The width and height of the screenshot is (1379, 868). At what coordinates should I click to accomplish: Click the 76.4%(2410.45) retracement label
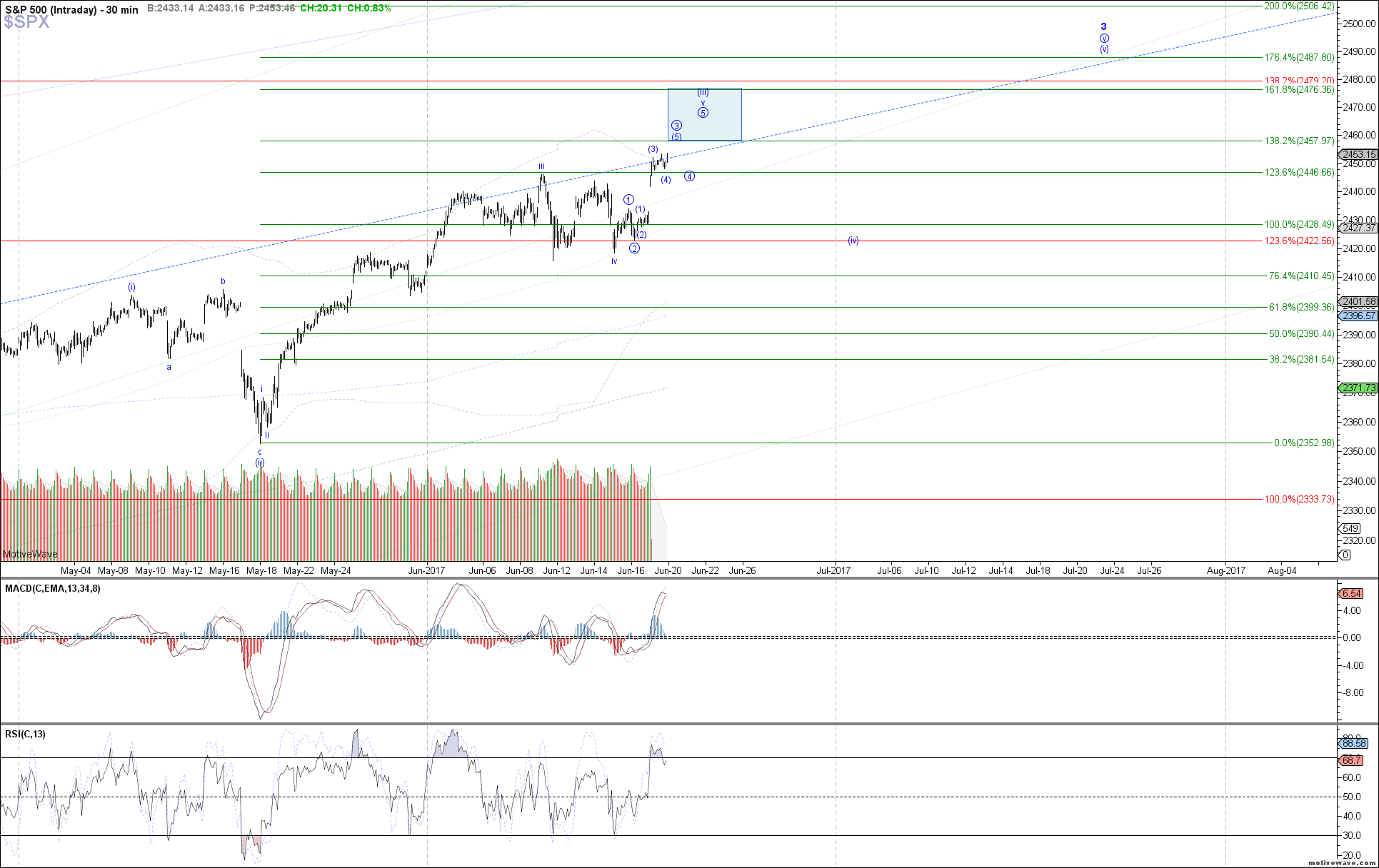pyautogui.click(x=1301, y=276)
